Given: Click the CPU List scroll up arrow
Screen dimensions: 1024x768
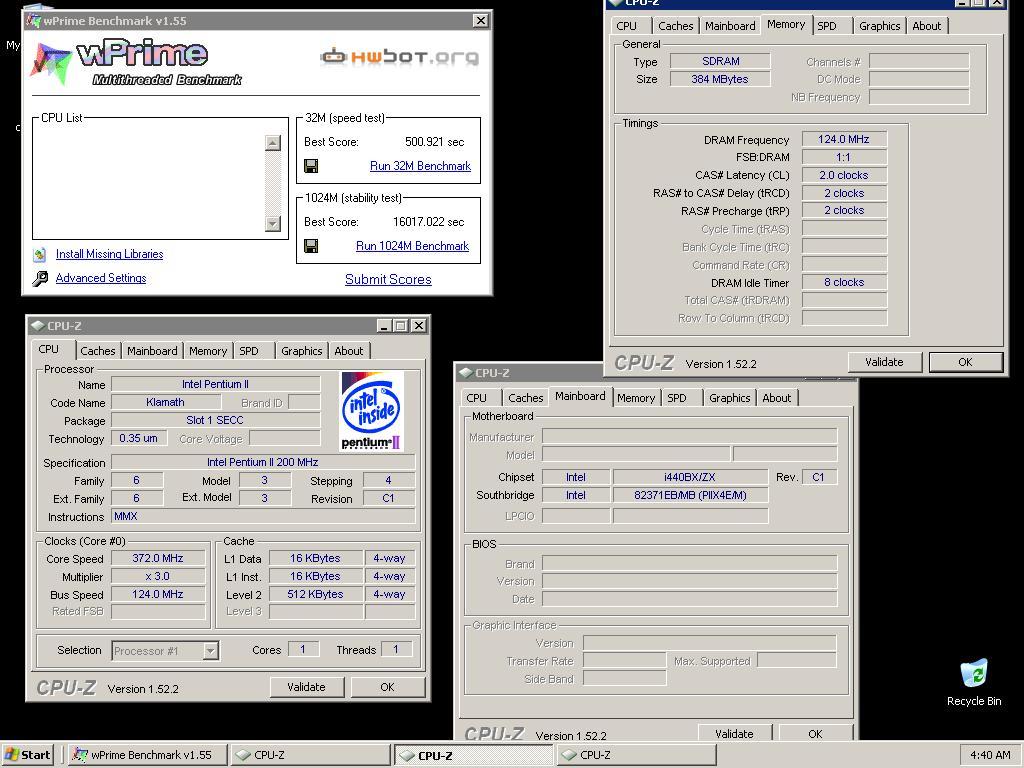Looking at the screenshot, I should tap(273, 143).
